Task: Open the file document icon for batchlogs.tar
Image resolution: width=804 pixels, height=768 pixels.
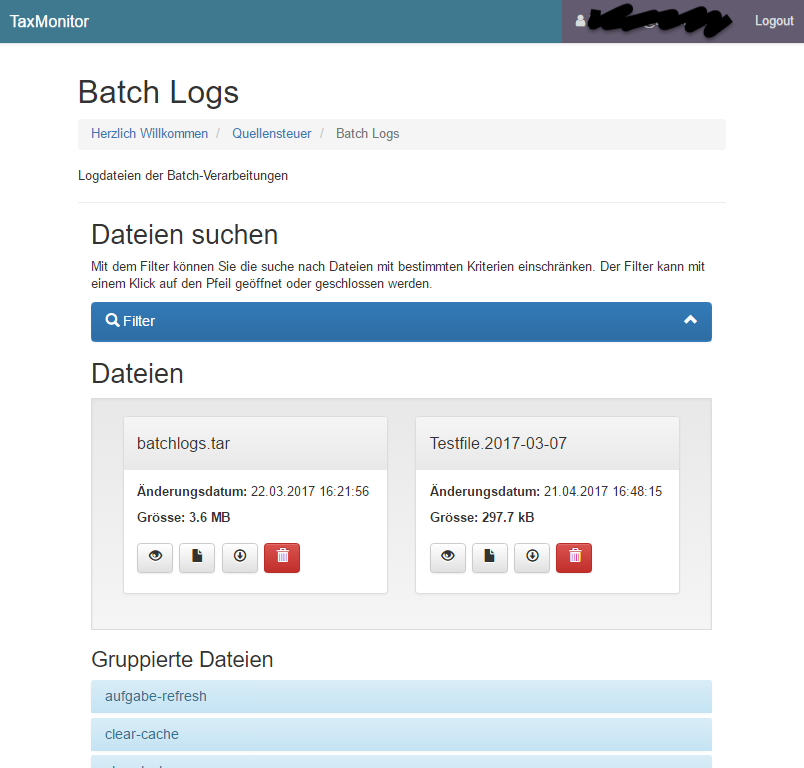Action: click(x=197, y=557)
